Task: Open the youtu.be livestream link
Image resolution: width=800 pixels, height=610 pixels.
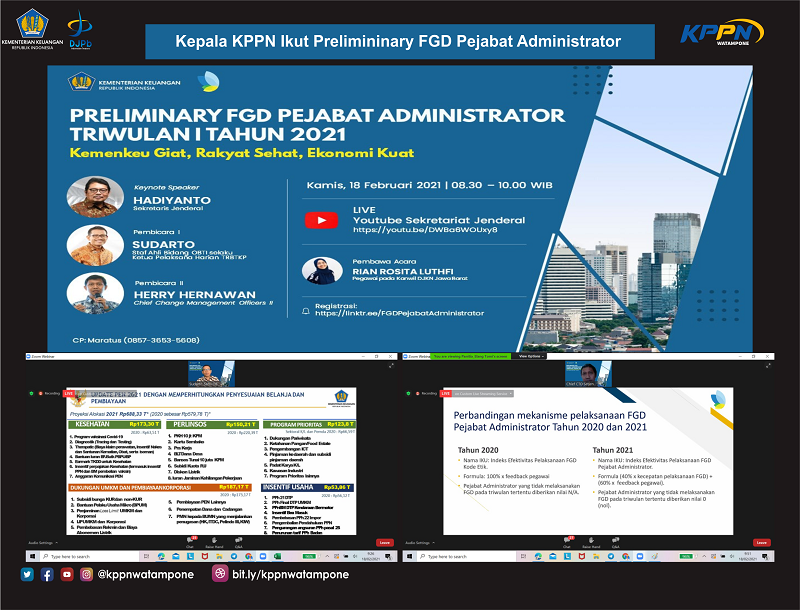Action: pos(425,230)
